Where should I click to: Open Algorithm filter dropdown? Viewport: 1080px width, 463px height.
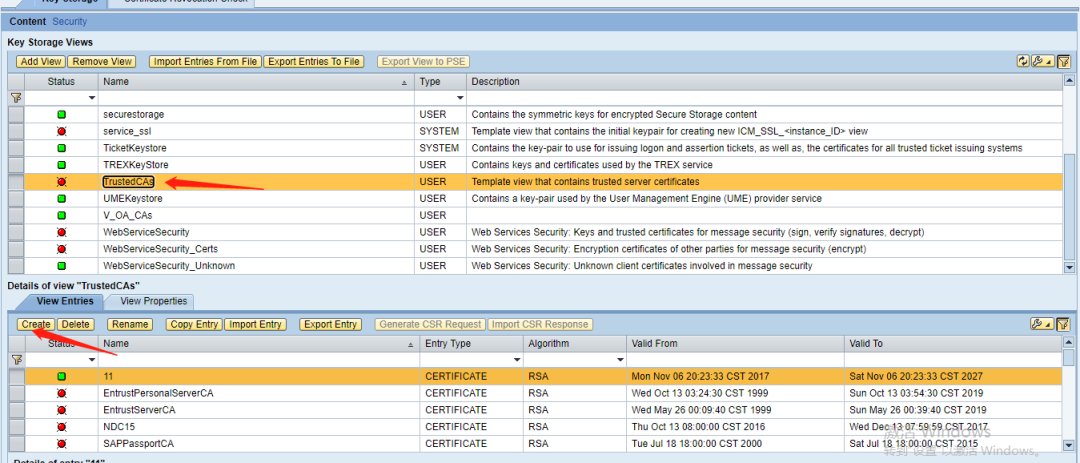coord(621,360)
